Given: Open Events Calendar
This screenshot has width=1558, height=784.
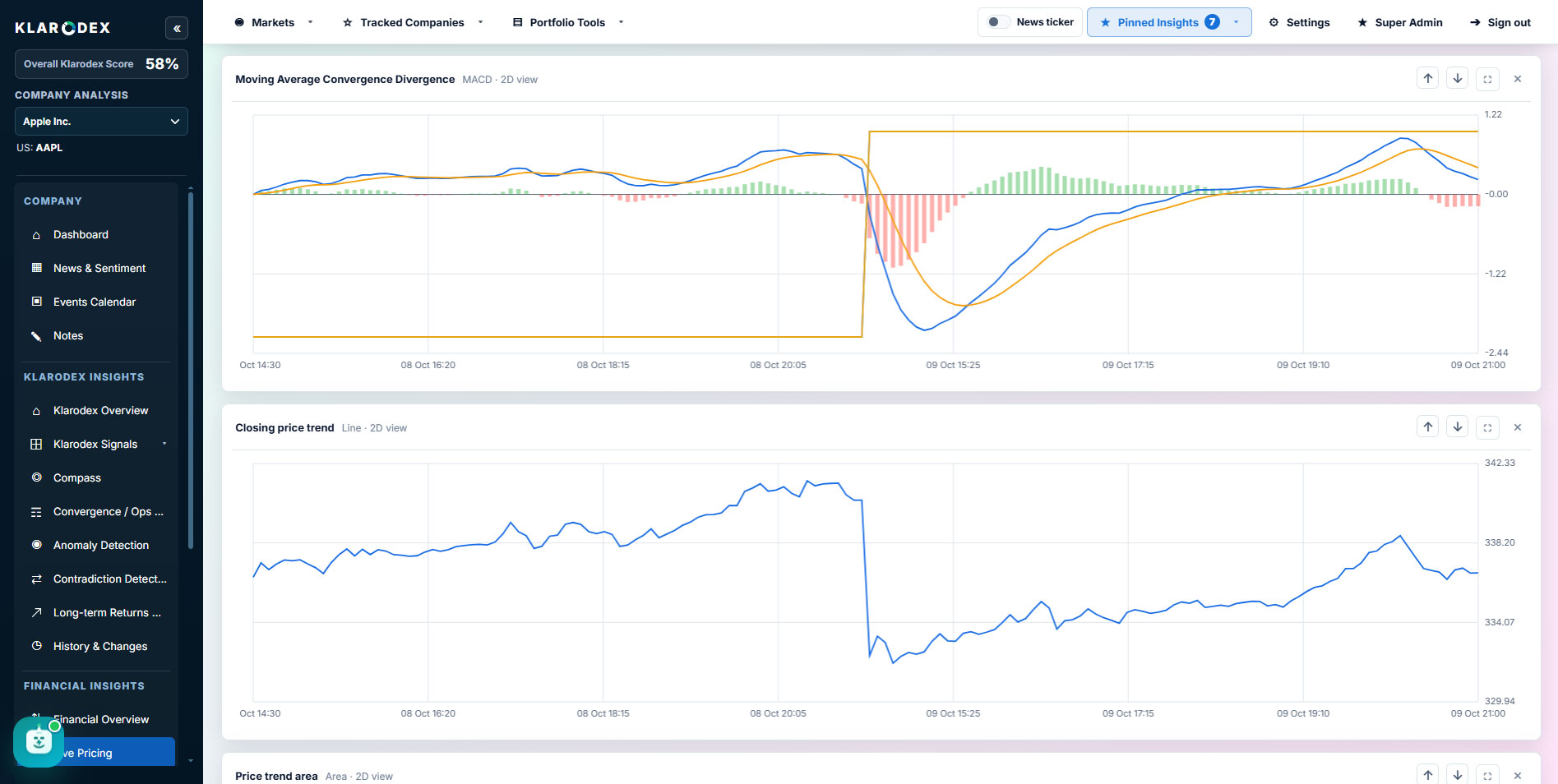Looking at the screenshot, I should [x=97, y=302].
